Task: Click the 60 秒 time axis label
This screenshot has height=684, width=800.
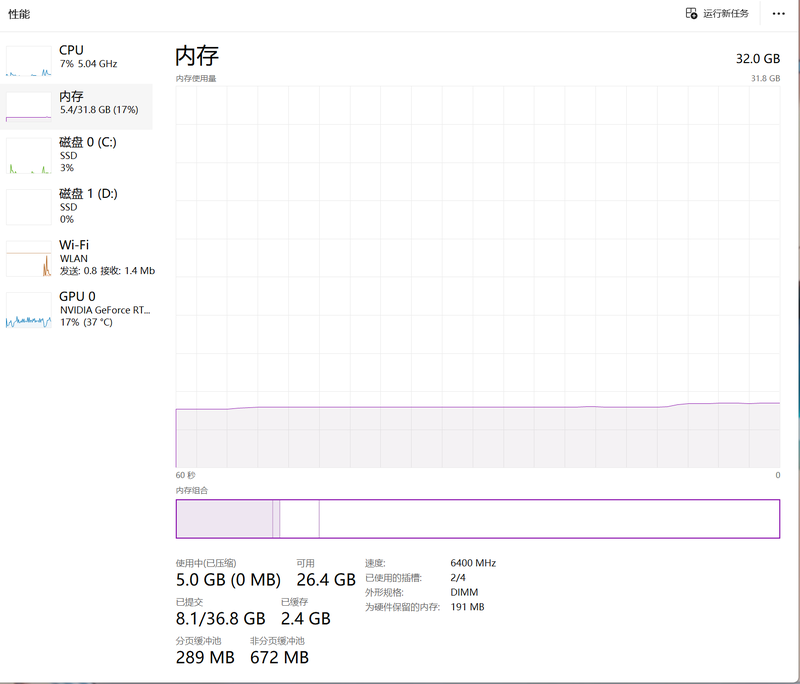Action: click(185, 475)
